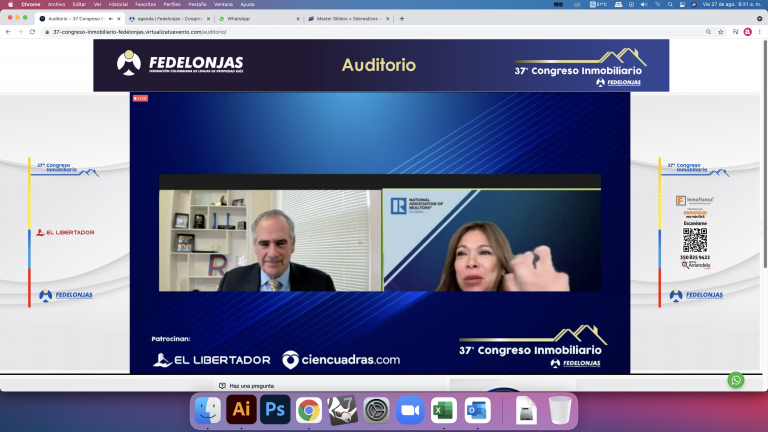Click the address bar URL field
The image size is (768, 432).
coord(372,32)
